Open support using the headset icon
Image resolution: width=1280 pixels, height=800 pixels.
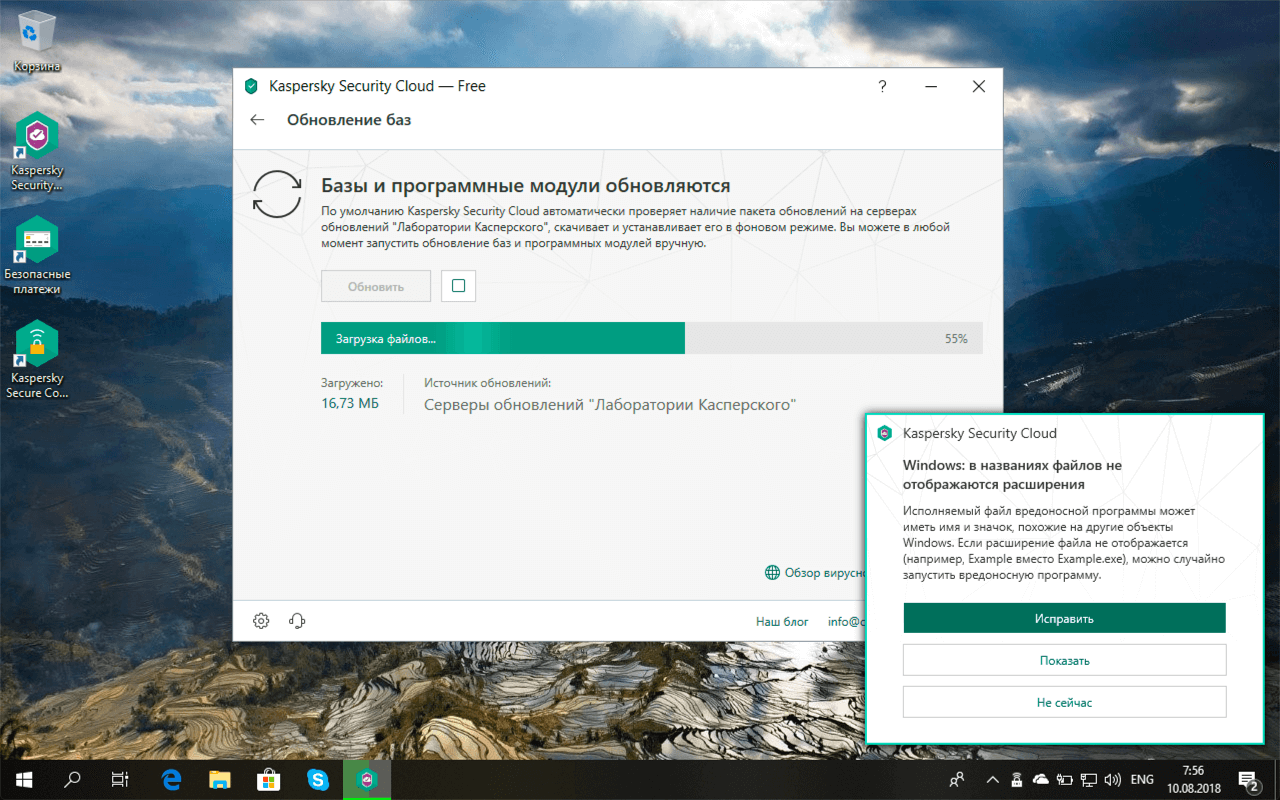pyautogui.click(x=295, y=620)
